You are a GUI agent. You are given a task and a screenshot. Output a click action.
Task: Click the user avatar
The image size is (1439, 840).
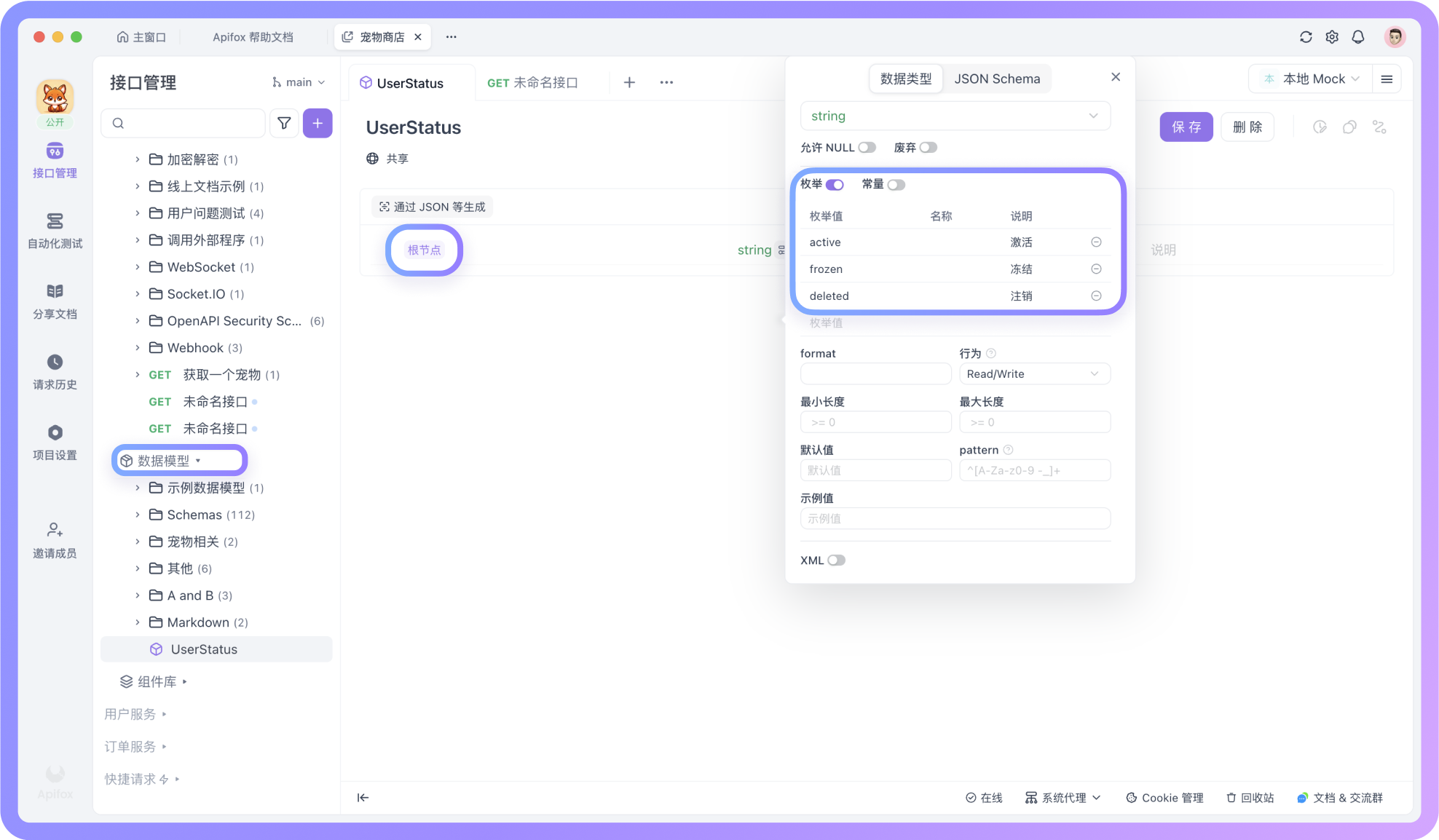[x=1395, y=37]
